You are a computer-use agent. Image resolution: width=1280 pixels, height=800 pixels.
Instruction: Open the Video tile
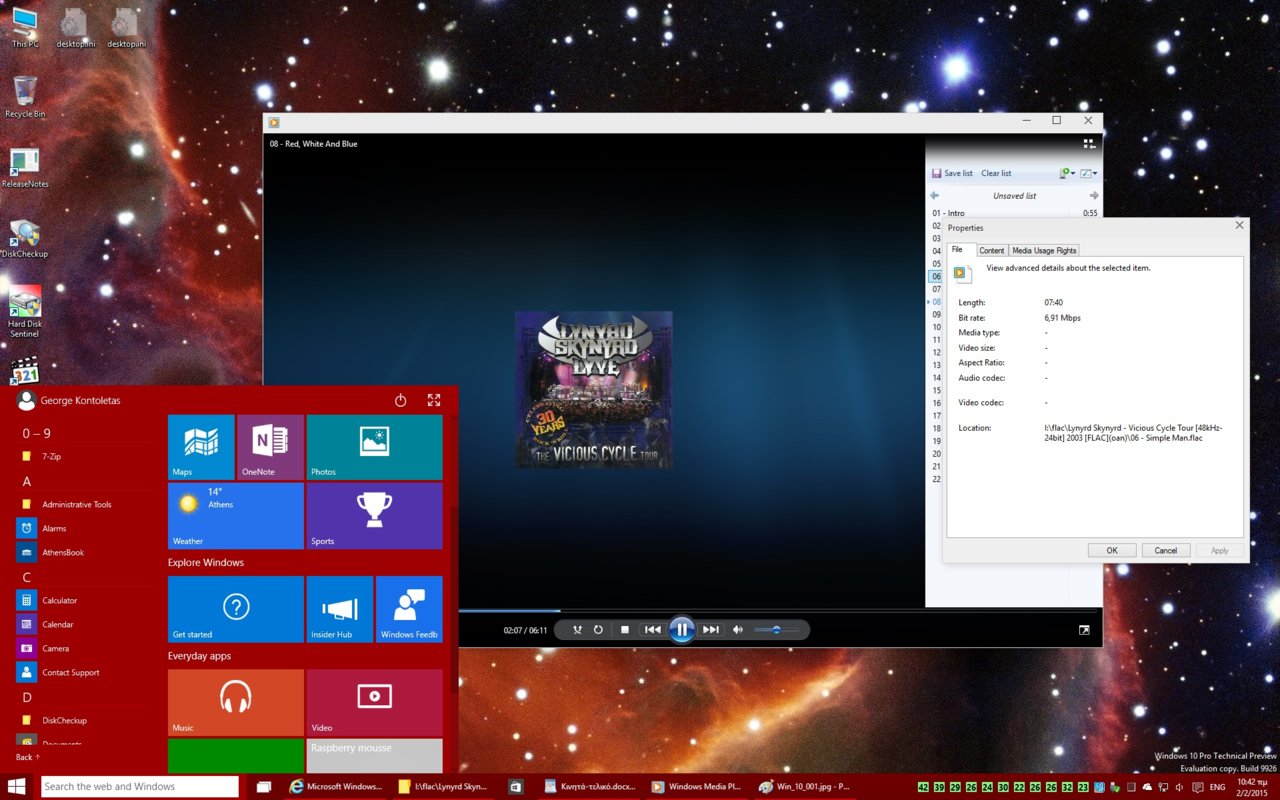(x=374, y=702)
